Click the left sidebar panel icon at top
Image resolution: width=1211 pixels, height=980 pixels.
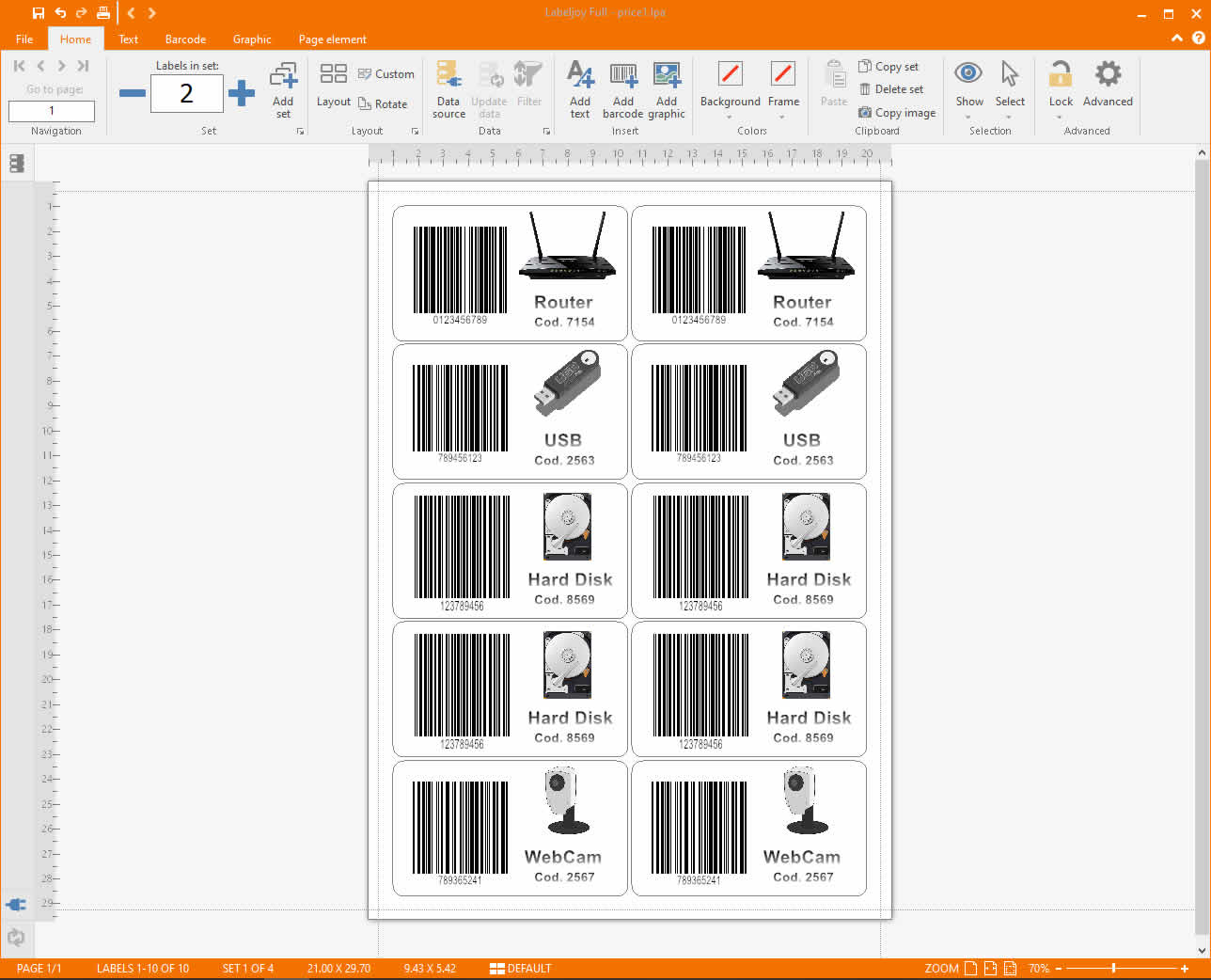pyautogui.click(x=16, y=164)
